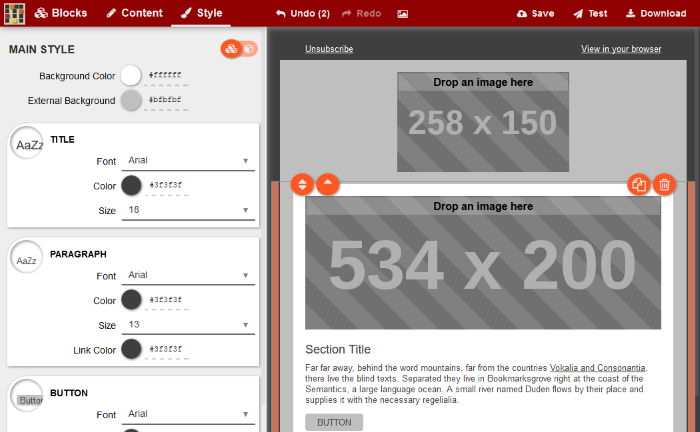Click the 258 x 150 image placeholder
Viewport: 700px width, 432px height.
click(483, 122)
